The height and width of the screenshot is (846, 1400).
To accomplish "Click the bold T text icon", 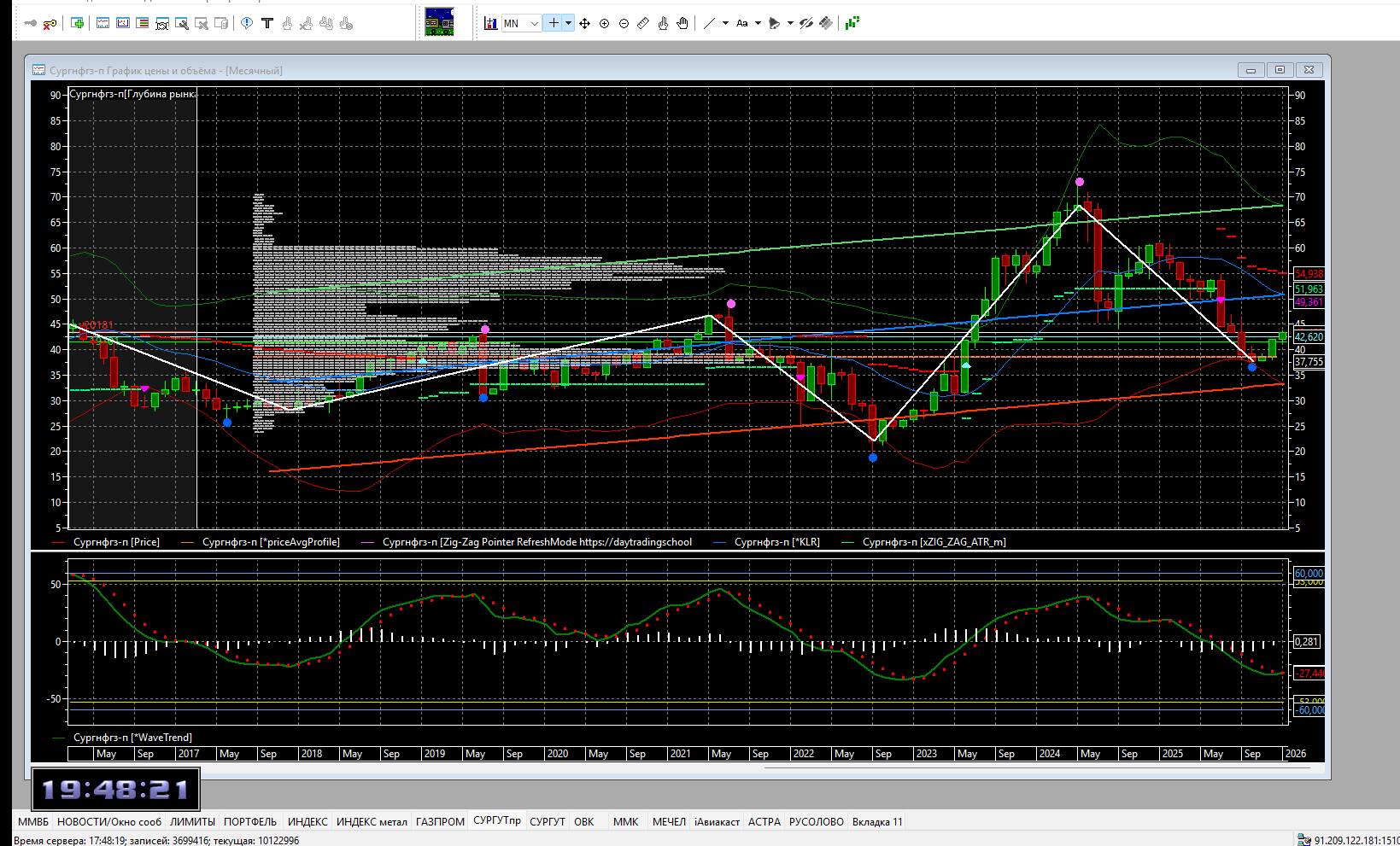I will (267, 24).
